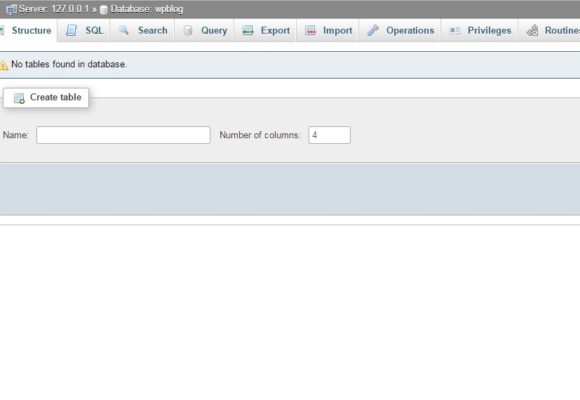Click the yellow warning triangle icon
The height and width of the screenshot is (400, 580).
click(x=4, y=65)
